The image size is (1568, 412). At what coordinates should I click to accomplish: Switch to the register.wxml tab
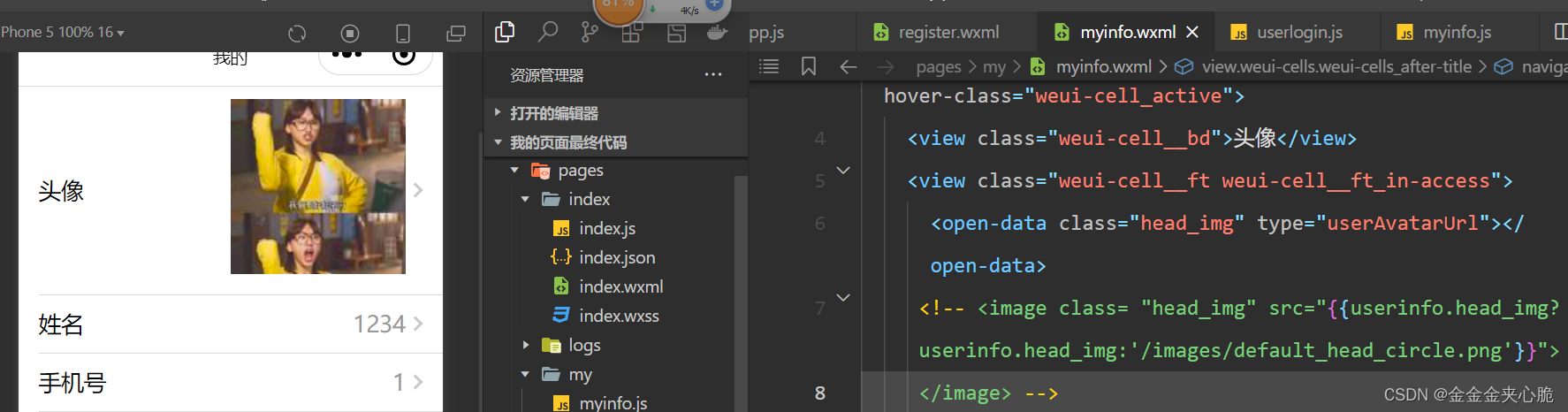[x=947, y=33]
